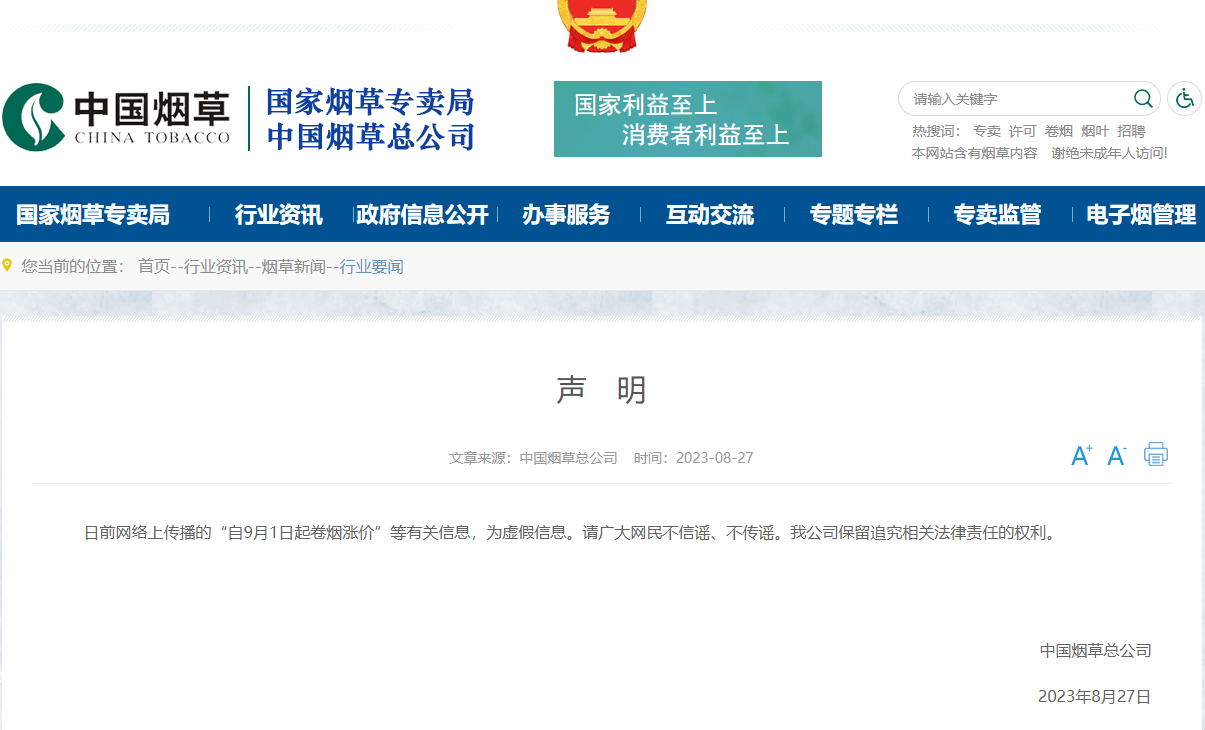Viewport: 1205px width, 730px height.
Task: Click the yellow location pin icon
Action: 8,266
